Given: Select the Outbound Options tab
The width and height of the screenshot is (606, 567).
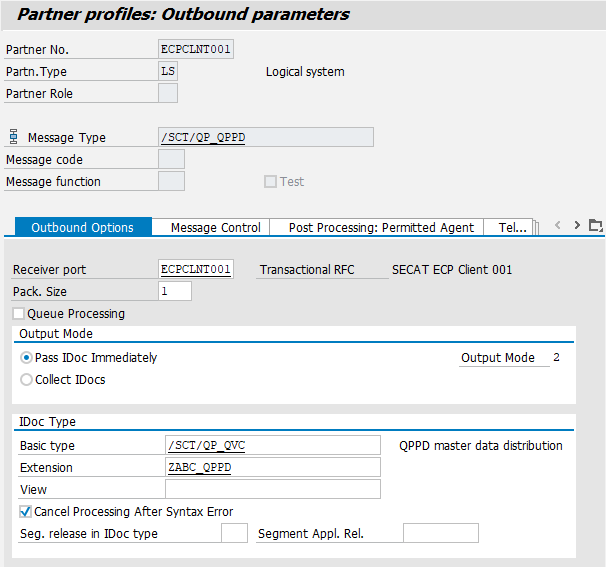Looking at the screenshot, I should (x=82, y=228).
